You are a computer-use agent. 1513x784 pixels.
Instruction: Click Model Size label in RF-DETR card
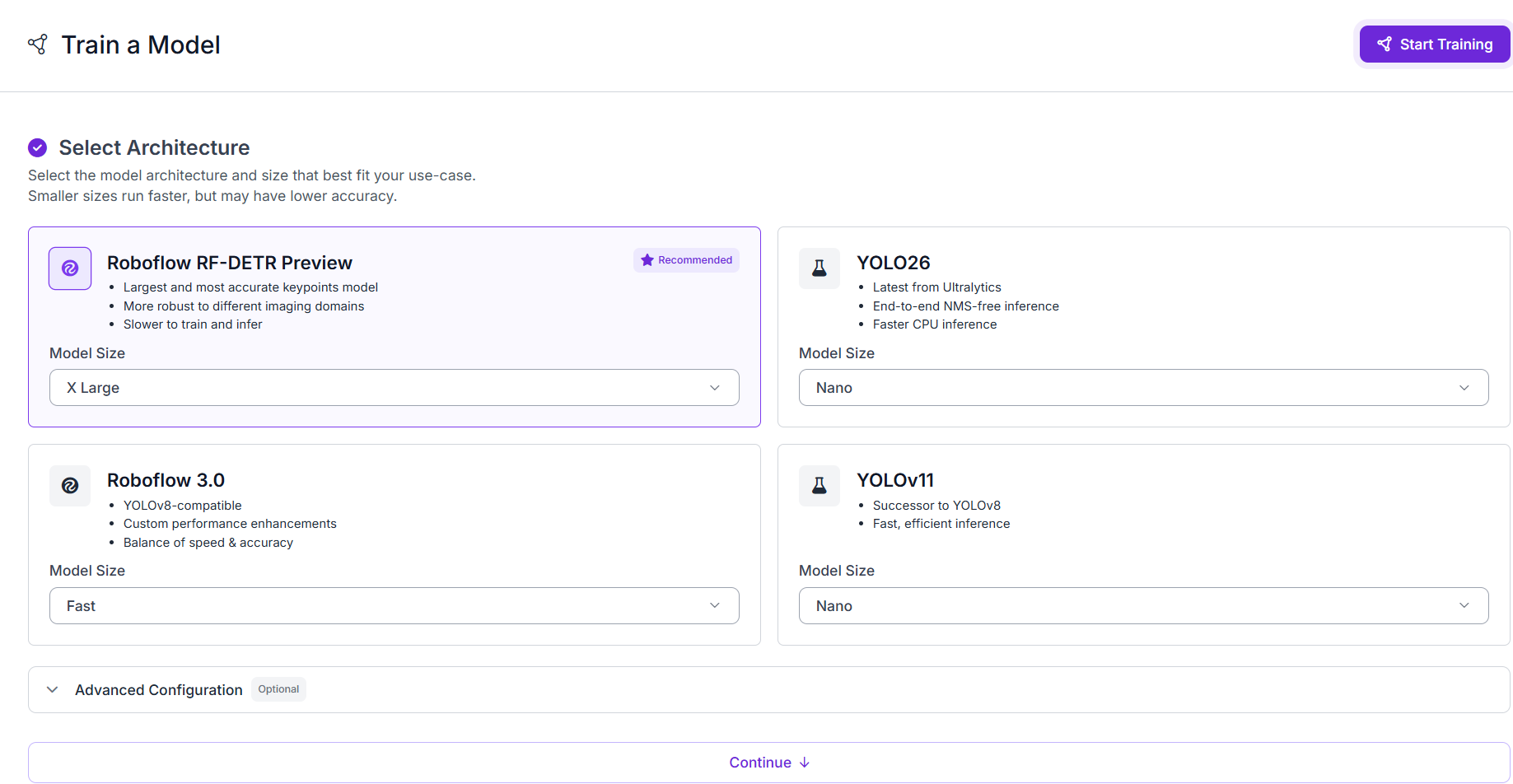click(x=87, y=353)
